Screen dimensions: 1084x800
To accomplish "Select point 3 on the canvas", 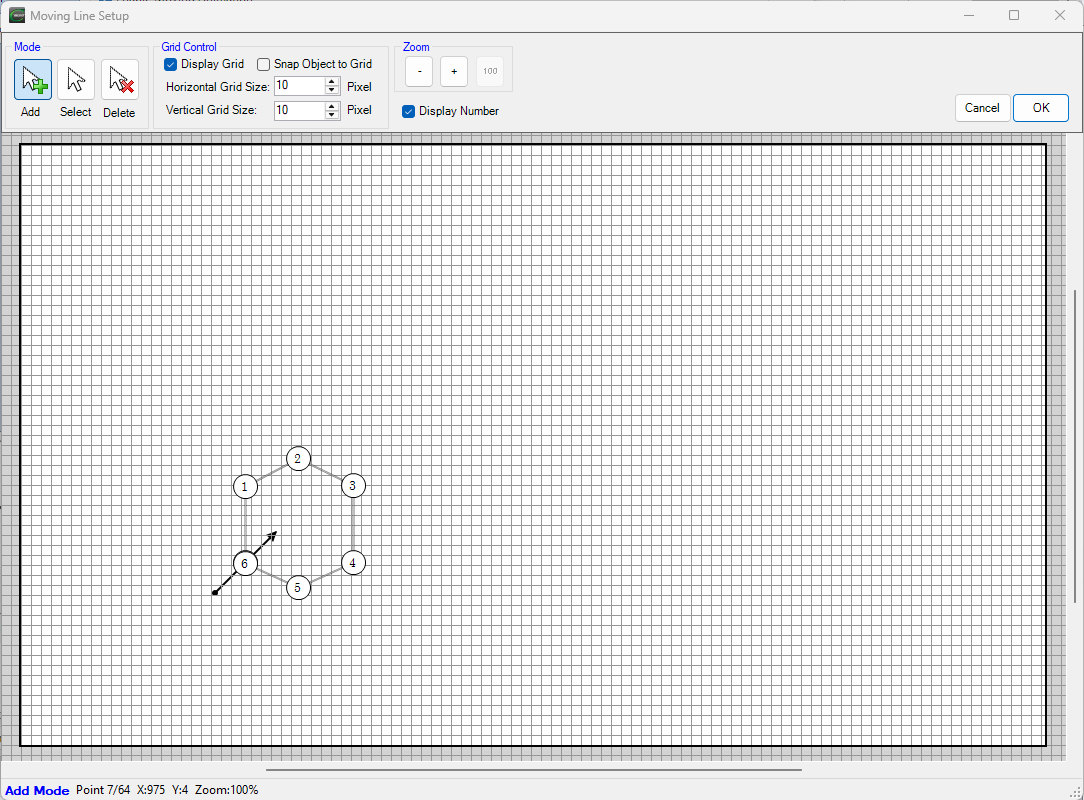I will click(353, 486).
